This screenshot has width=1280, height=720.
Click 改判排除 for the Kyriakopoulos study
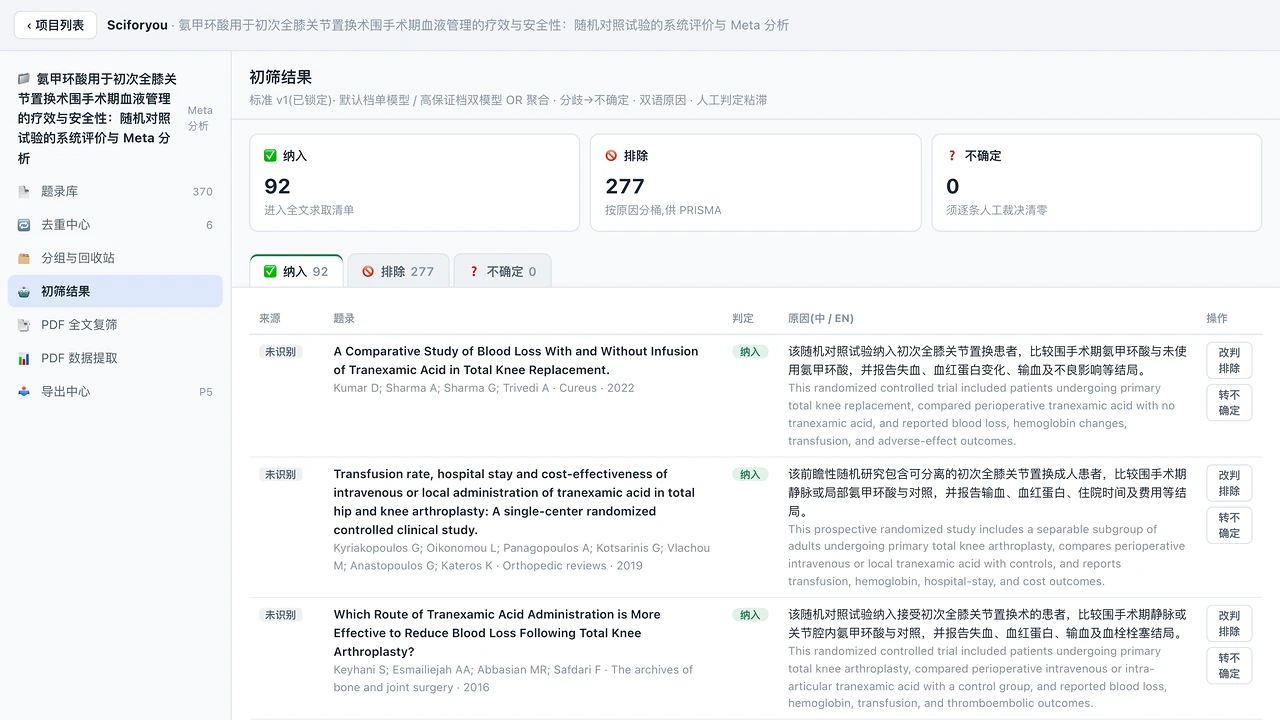[x=1229, y=483]
